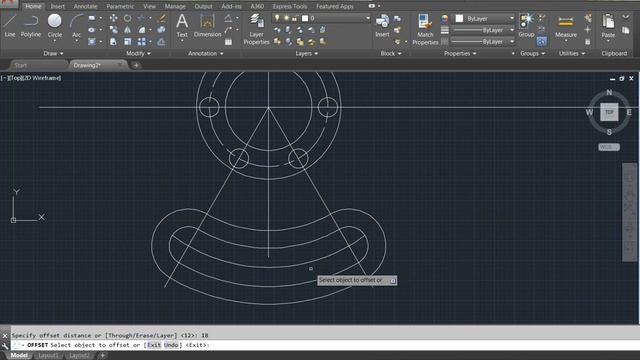The image size is (640, 360).
Task: Select the Polyline tool
Action: pos(31,25)
